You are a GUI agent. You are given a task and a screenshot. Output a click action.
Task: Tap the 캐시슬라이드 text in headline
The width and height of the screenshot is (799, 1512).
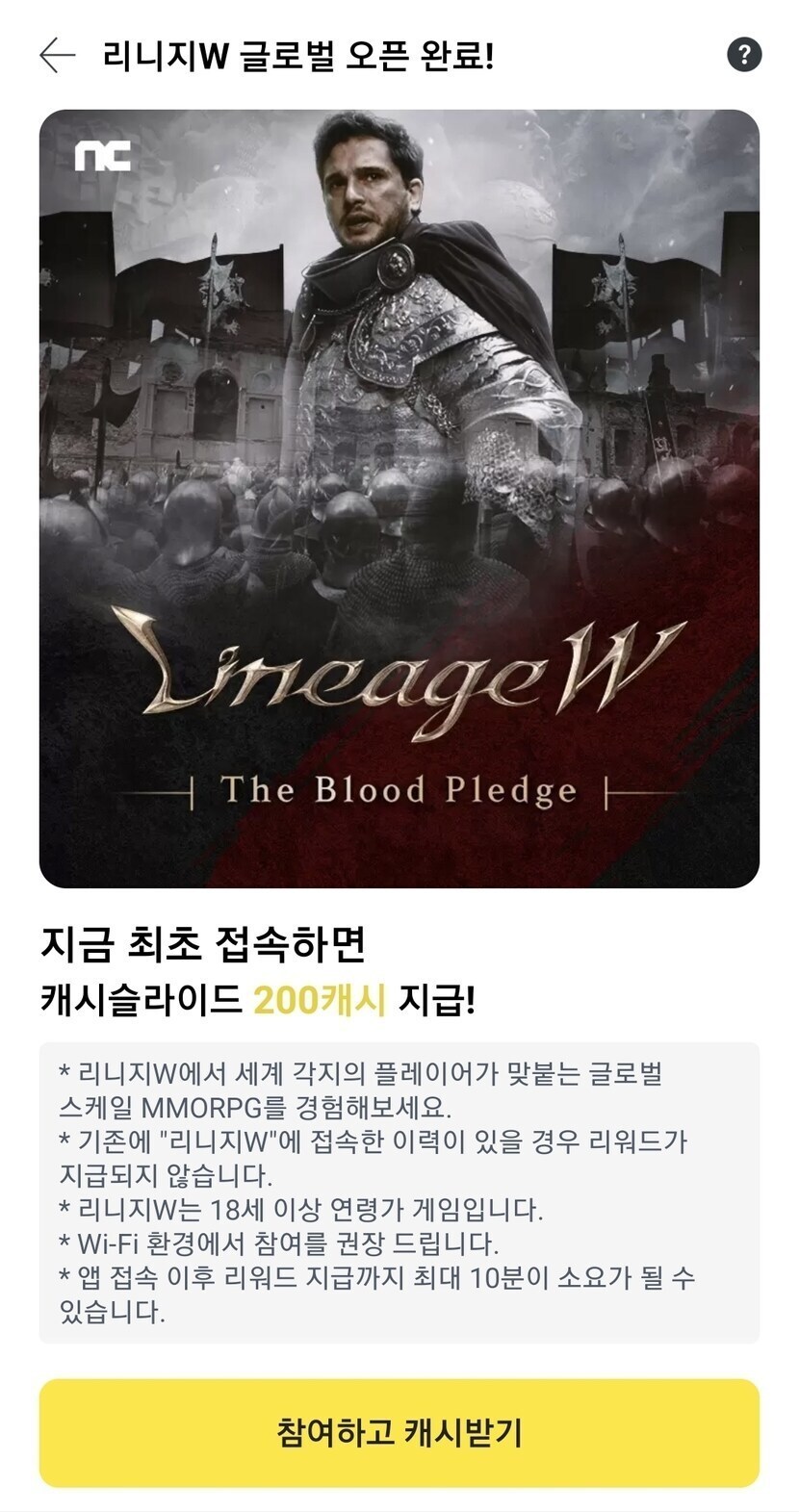pos(141,1001)
